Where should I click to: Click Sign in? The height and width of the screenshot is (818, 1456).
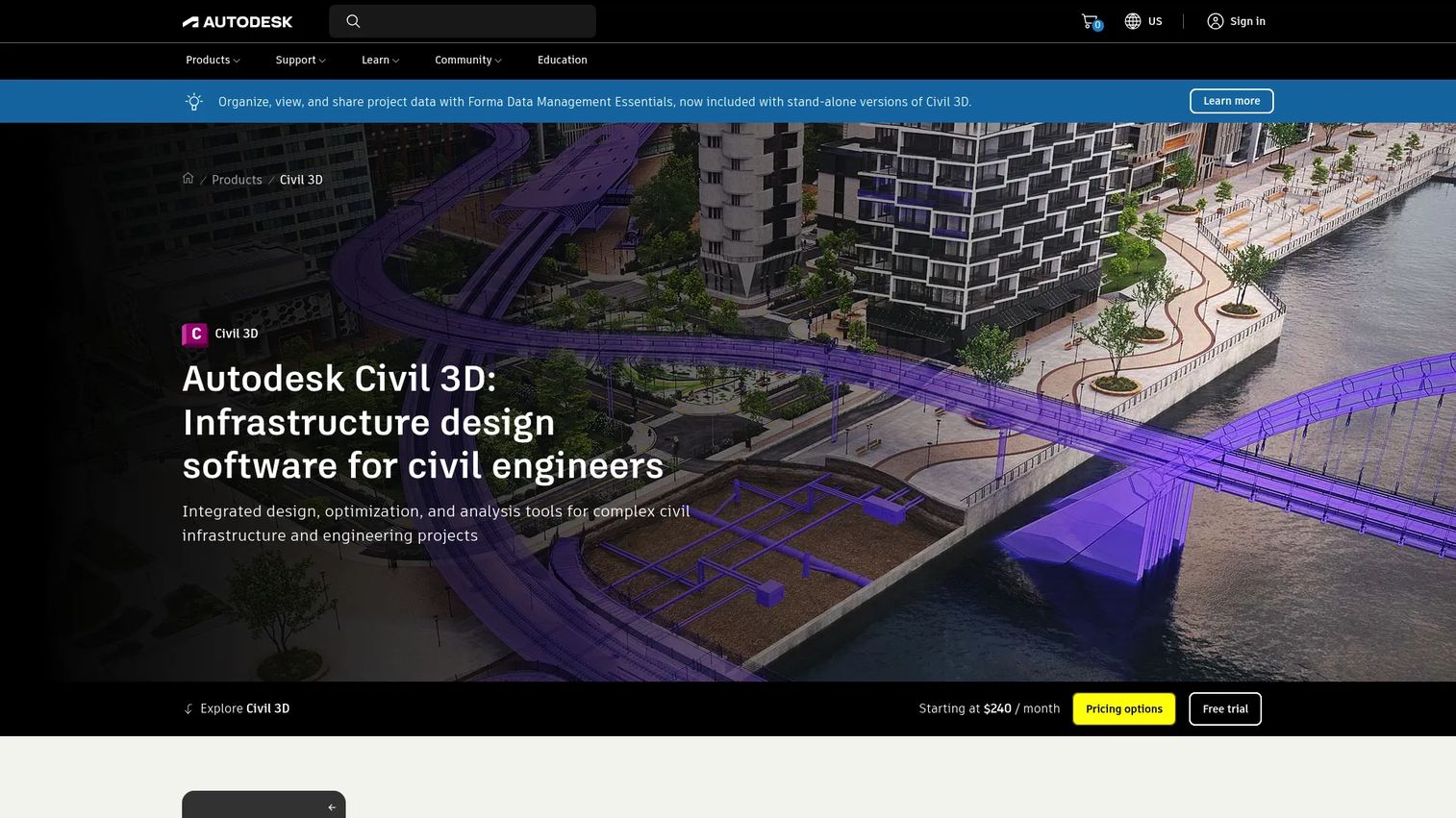tap(1247, 21)
